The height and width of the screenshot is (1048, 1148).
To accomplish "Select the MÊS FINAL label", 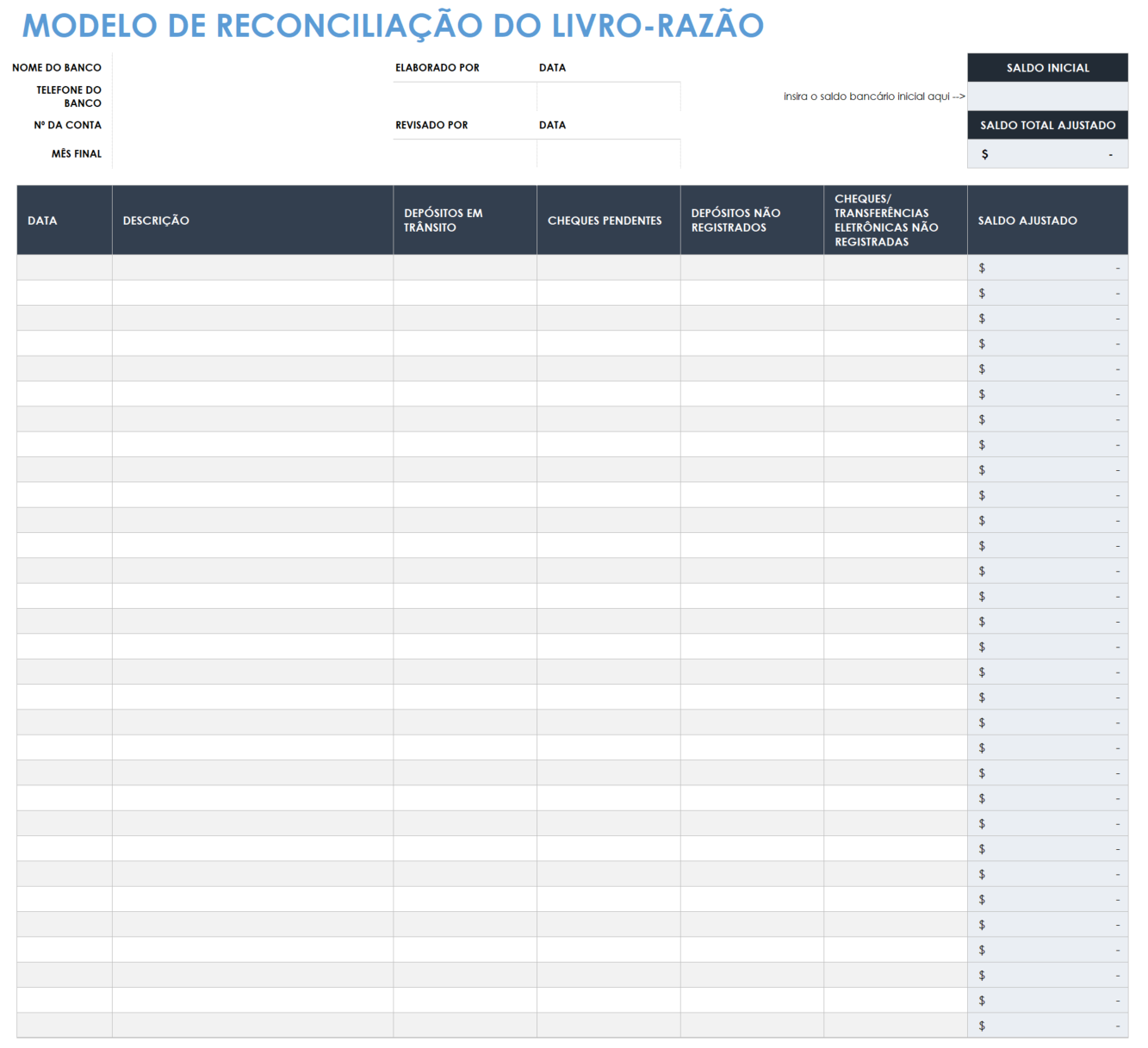I will click(77, 153).
